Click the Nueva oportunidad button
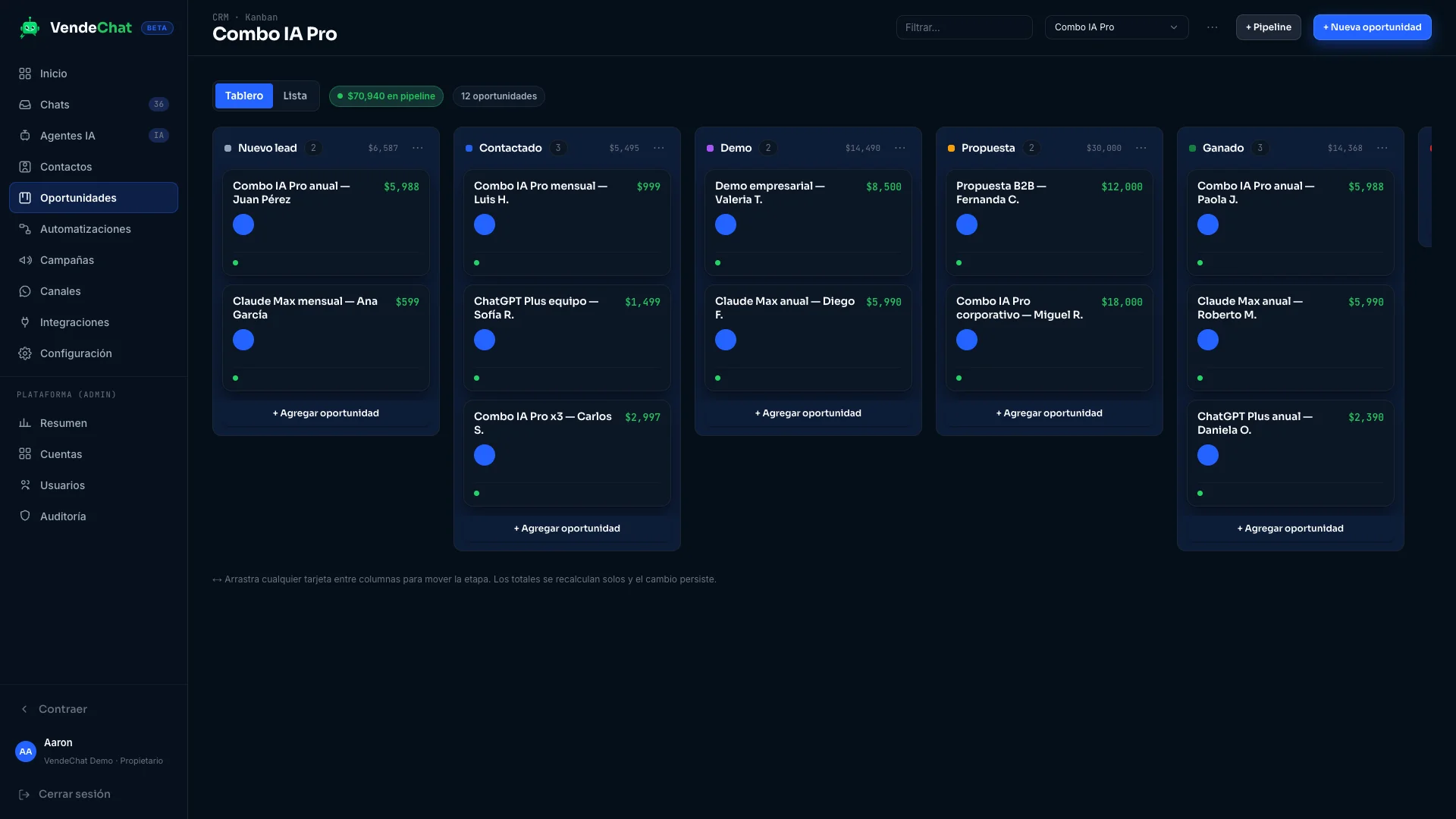1456x819 pixels. point(1373,27)
